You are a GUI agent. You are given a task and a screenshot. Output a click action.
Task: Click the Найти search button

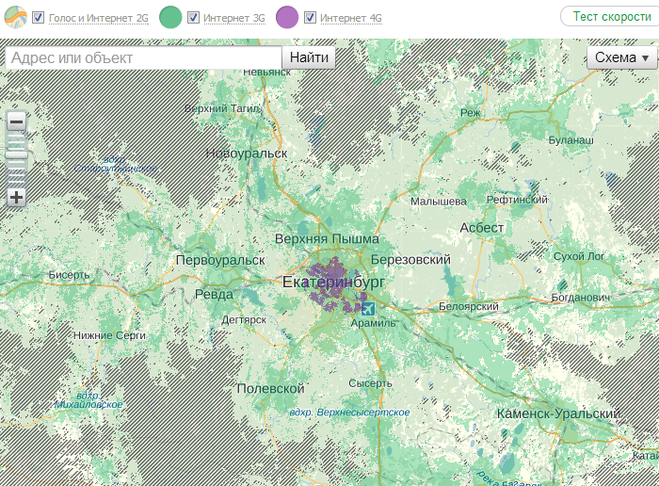[309, 58]
